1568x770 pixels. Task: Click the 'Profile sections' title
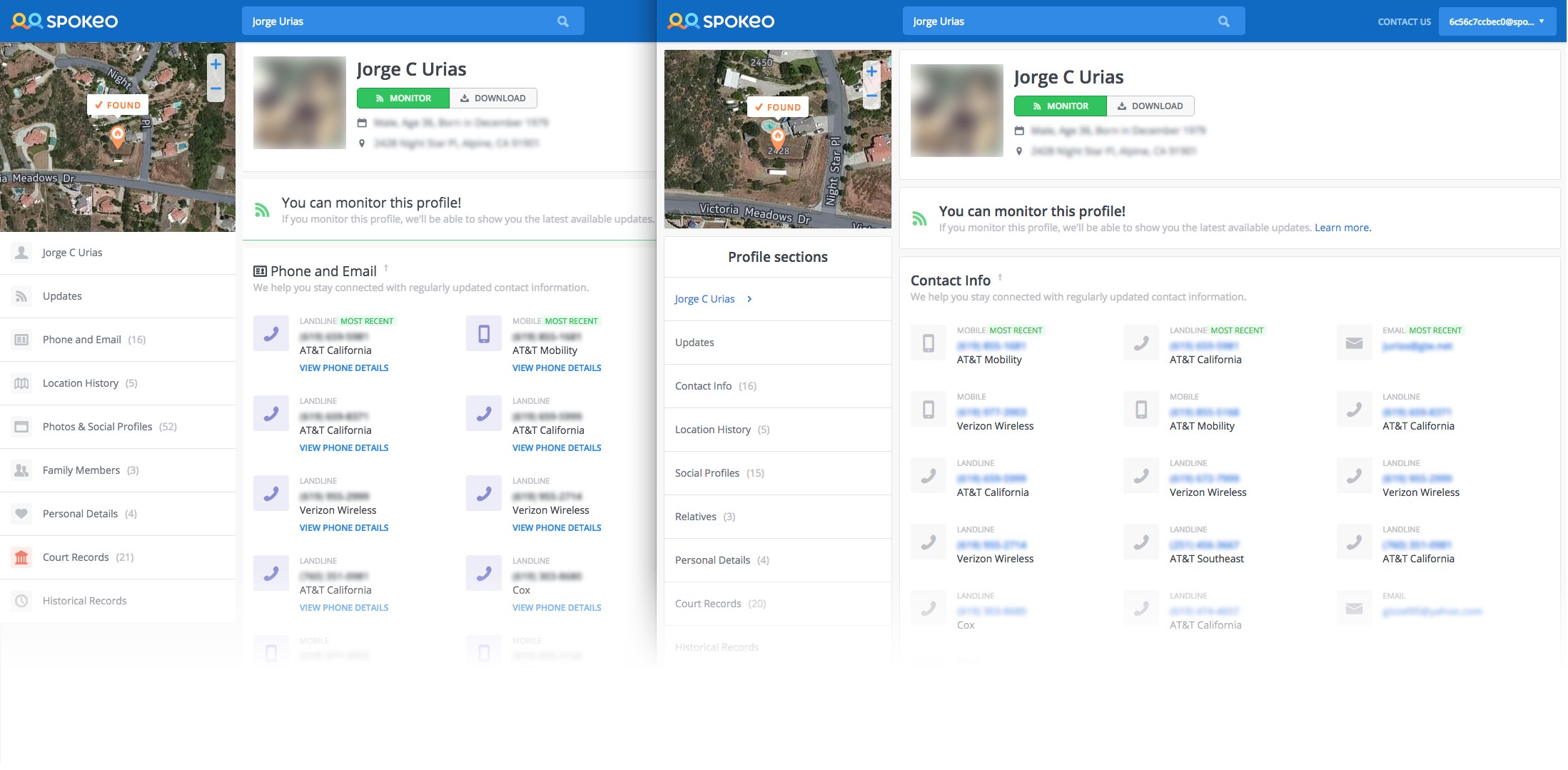778,257
